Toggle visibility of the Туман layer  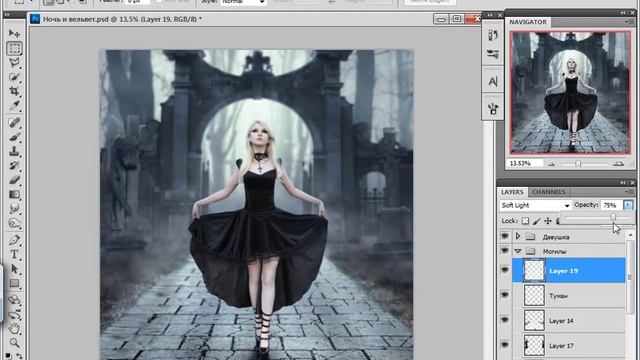point(505,295)
